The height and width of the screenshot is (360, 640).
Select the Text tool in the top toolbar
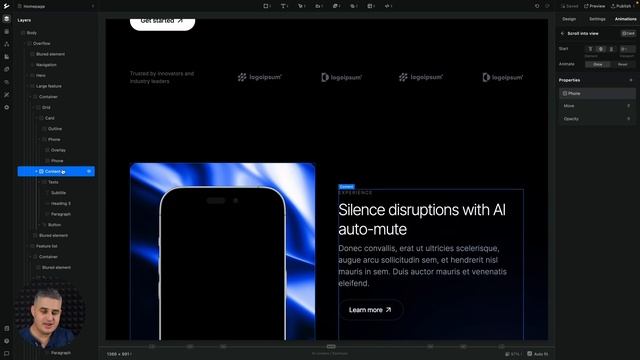[x=284, y=6]
